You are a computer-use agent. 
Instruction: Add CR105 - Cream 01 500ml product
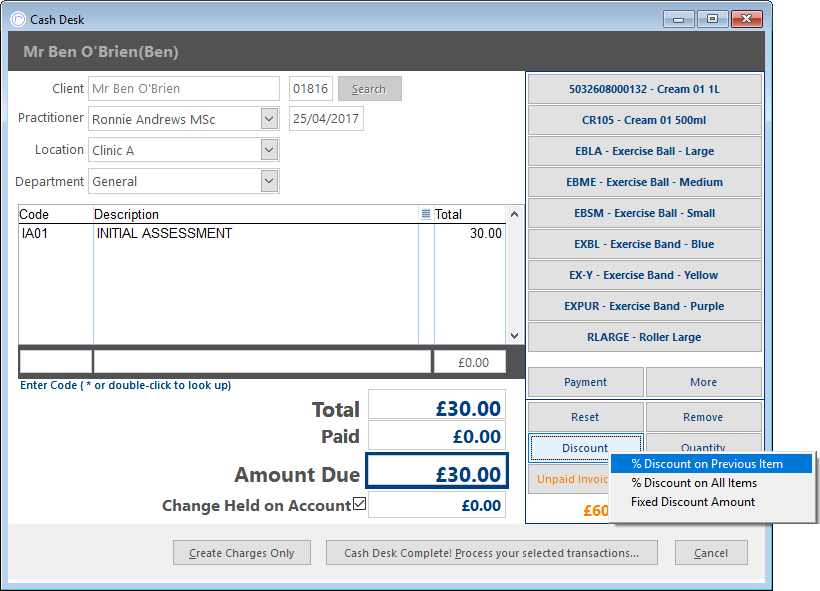644,120
